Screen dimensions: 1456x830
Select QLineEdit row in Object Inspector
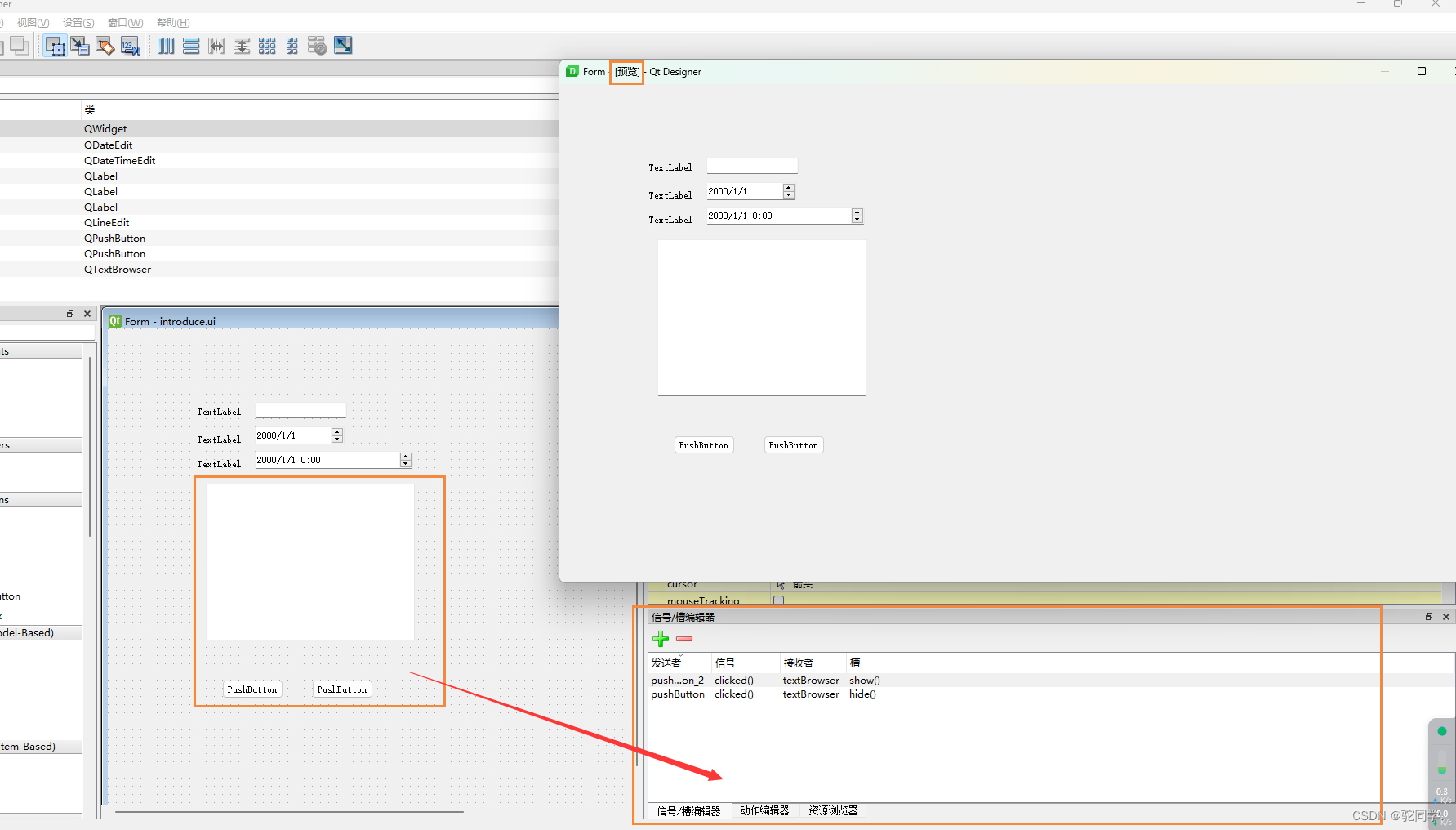pyautogui.click(x=279, y=223)
